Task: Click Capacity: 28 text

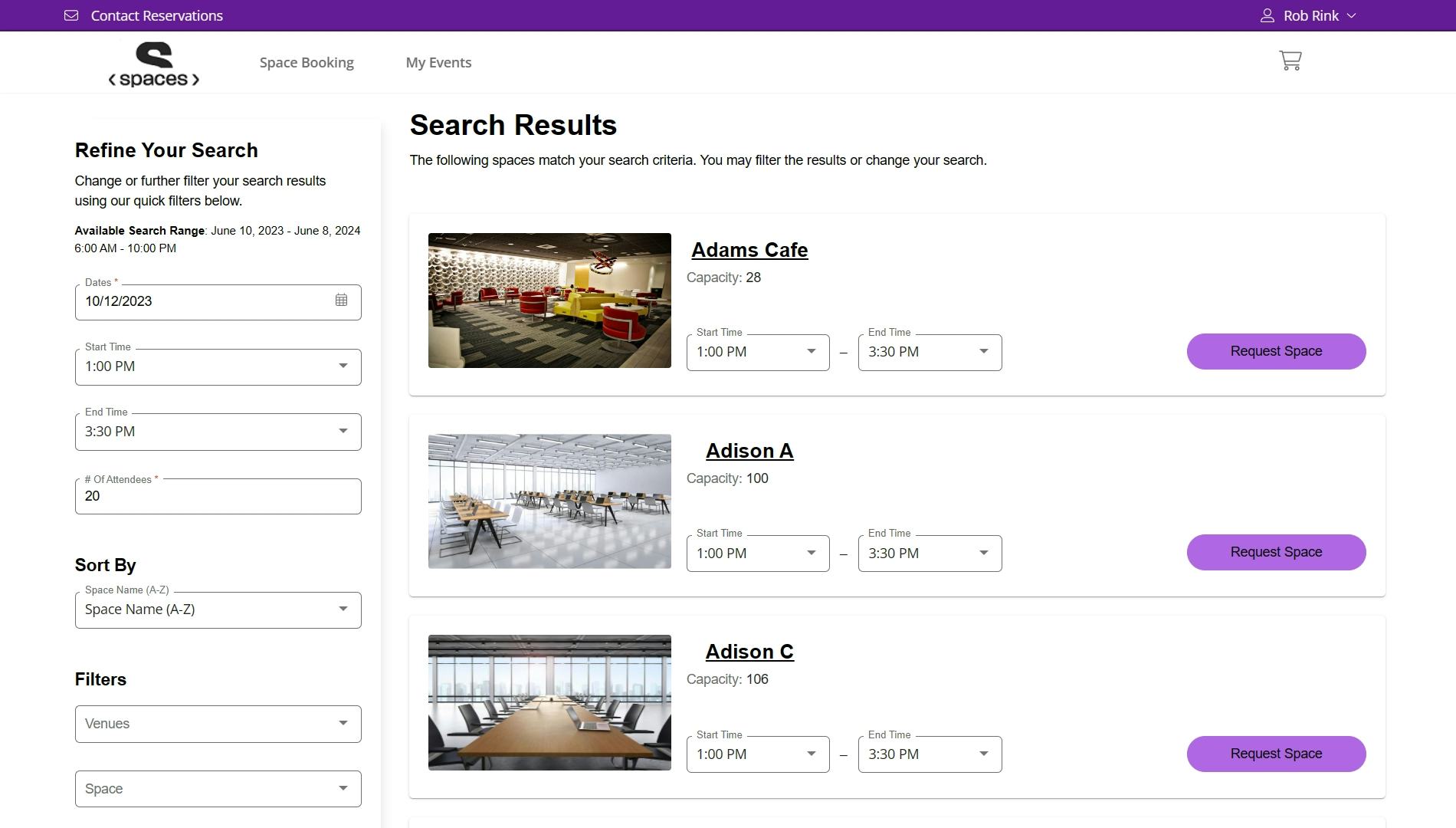Action: pyautogui.click(x=723, y=278)
